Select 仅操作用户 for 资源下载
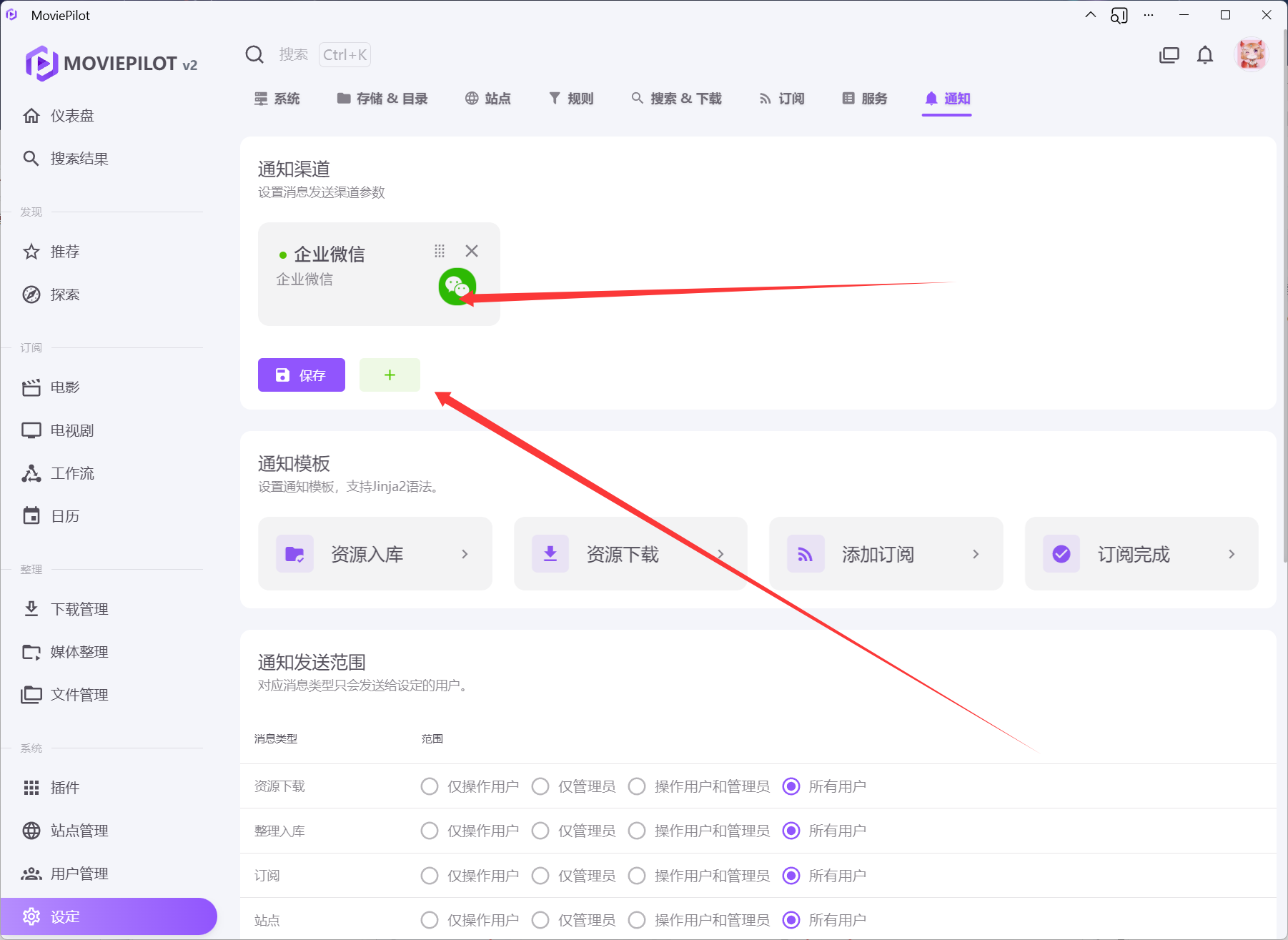 (430, 786)
